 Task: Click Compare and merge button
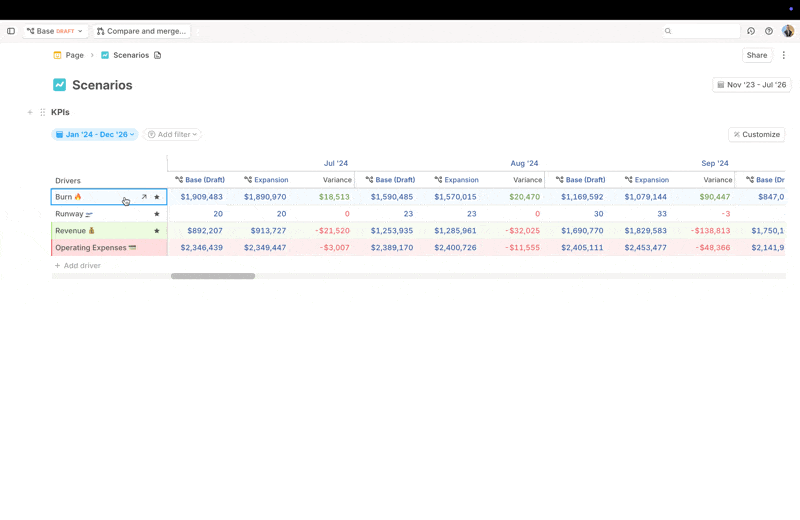141,31
